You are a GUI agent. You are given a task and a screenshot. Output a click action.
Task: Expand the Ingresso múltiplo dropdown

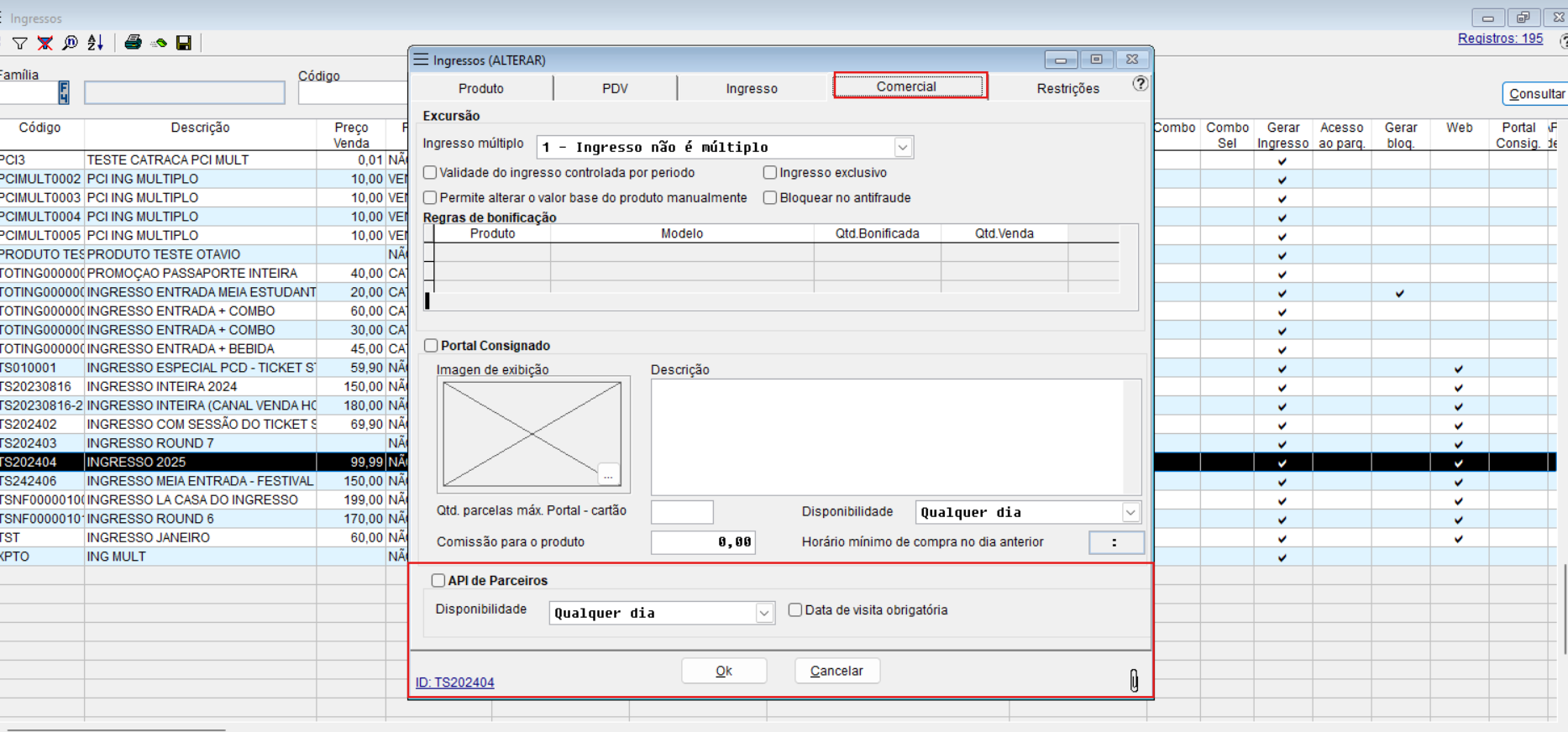pos(903,148)
